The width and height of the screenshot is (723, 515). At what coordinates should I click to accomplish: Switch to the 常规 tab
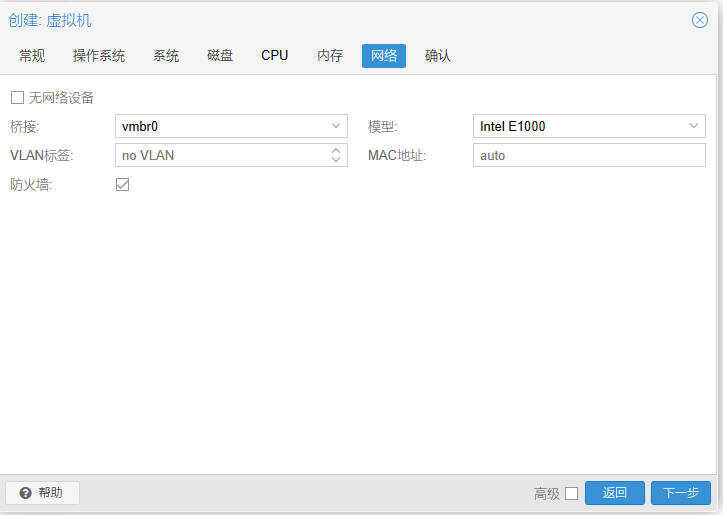point(32,56)
